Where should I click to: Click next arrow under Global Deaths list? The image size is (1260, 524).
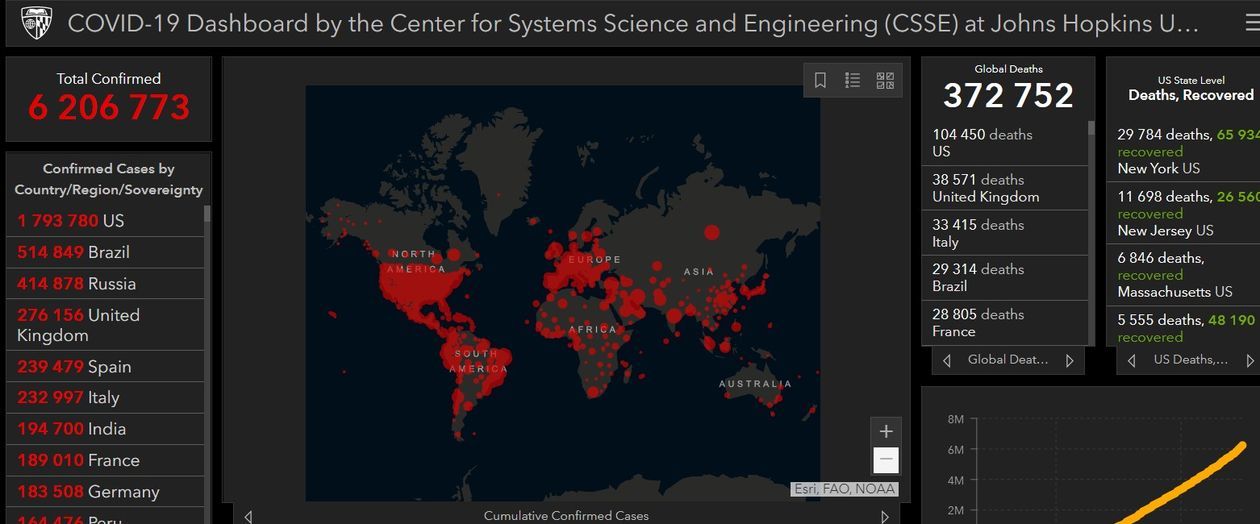[1069, 360]
